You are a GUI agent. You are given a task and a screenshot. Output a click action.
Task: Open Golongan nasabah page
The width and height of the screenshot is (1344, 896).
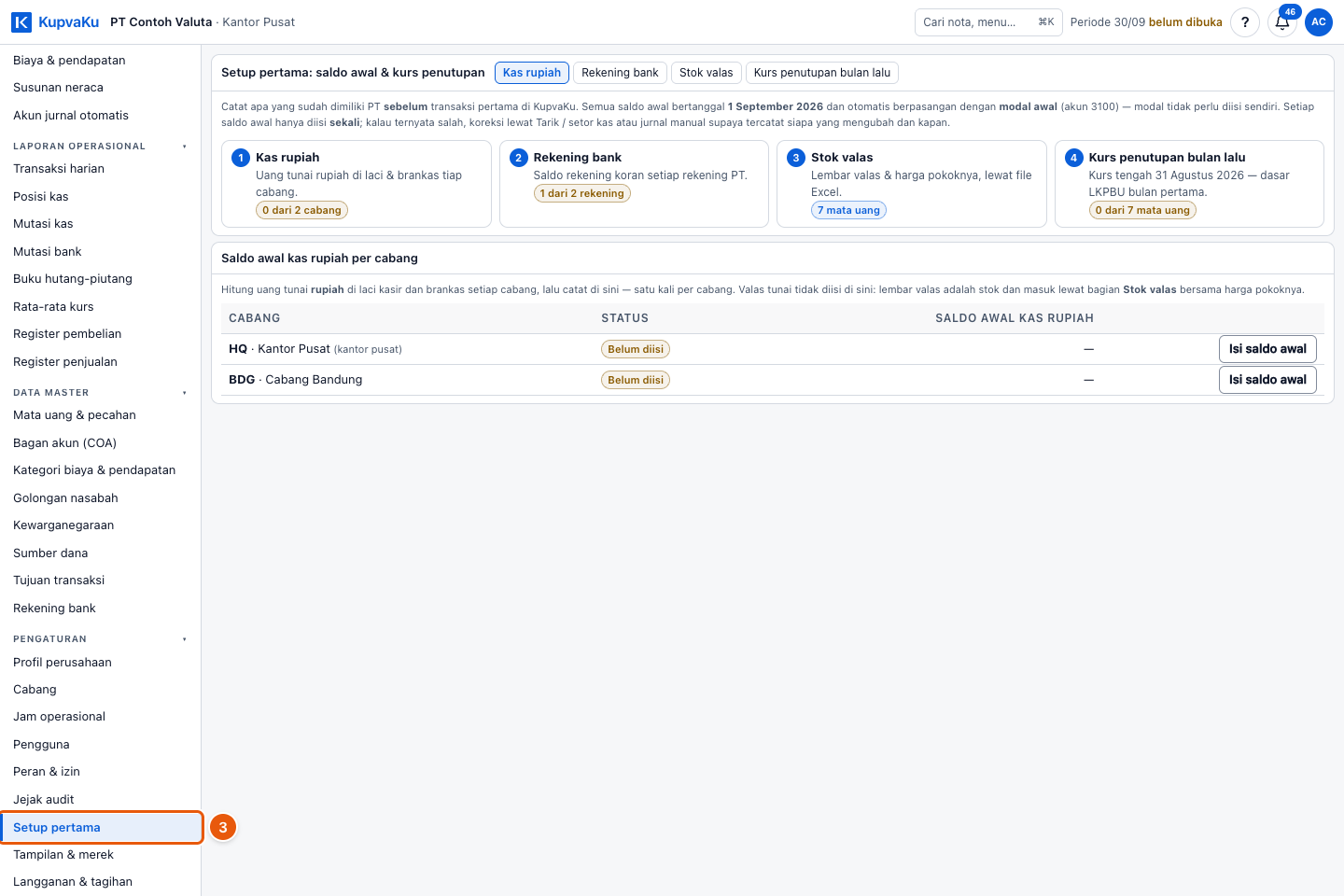point(100,497)
